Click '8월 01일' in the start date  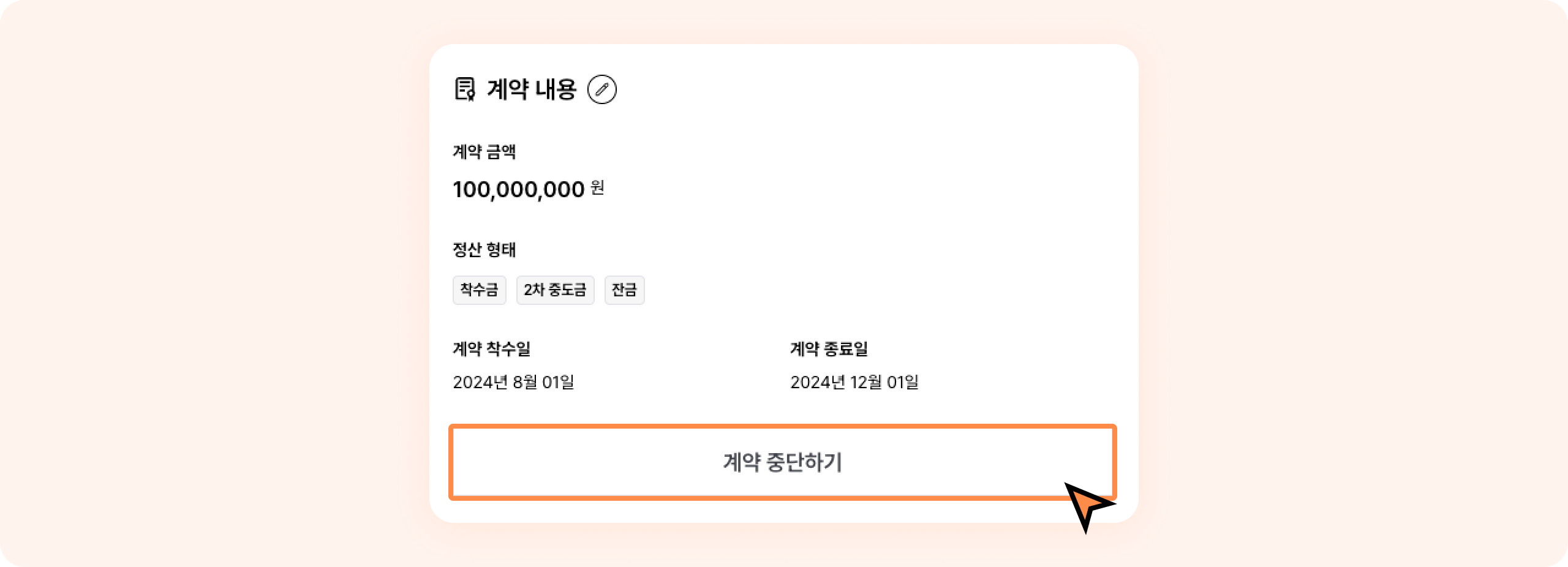(x=543, y=382)
